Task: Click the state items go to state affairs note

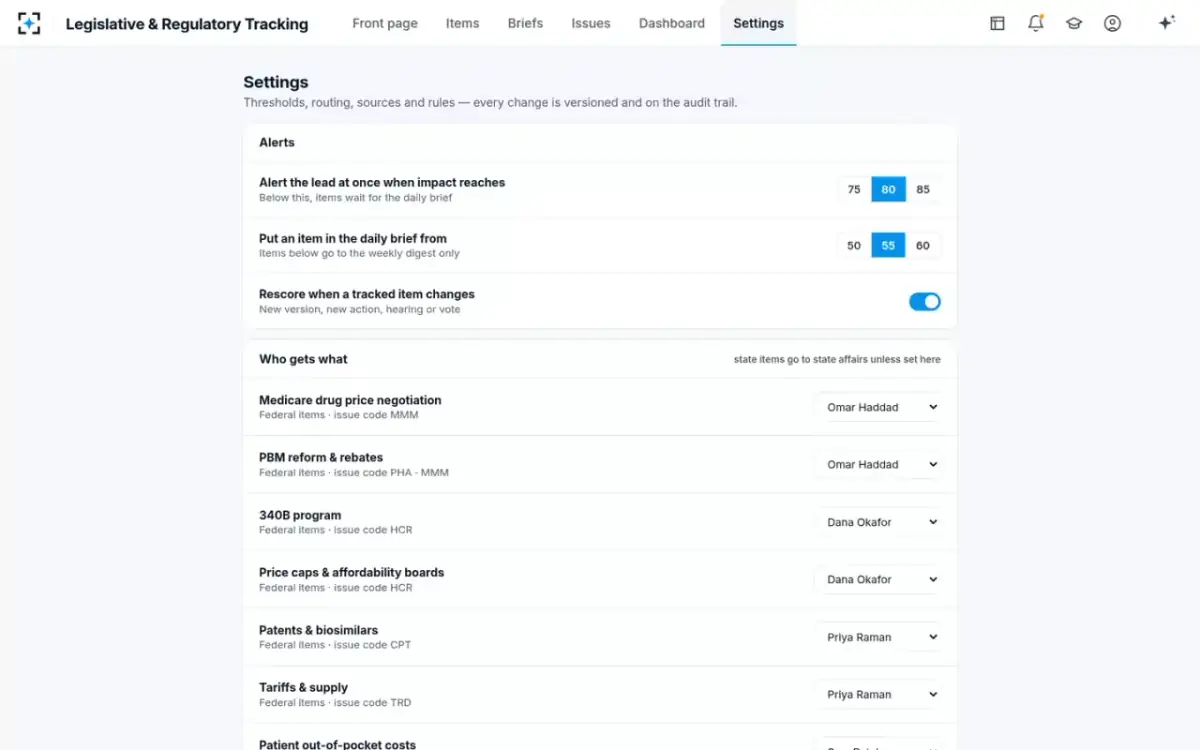Action: pos(837,359)
